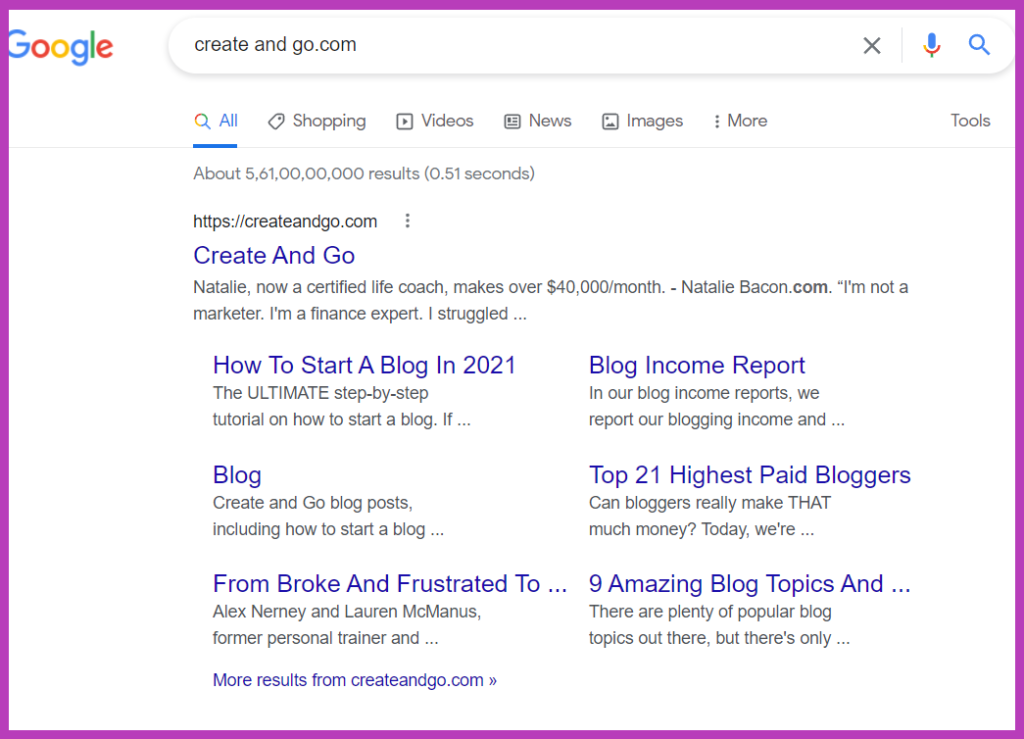Open the three-dot menu beside createandgo.com URL
This screenshot has height=739, width=1024.
[407, 221]
